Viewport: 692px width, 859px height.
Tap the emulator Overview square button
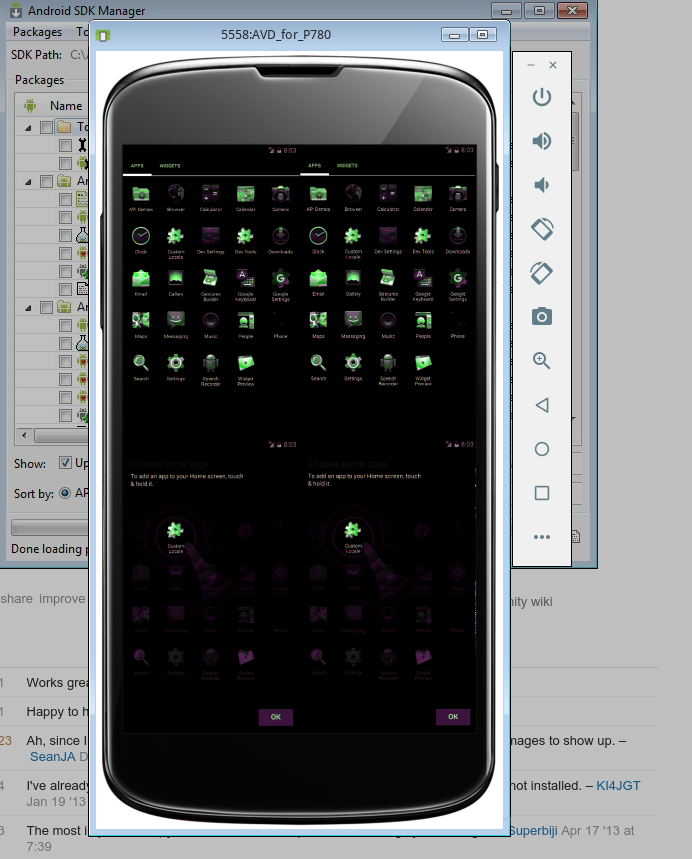point(542,493)
